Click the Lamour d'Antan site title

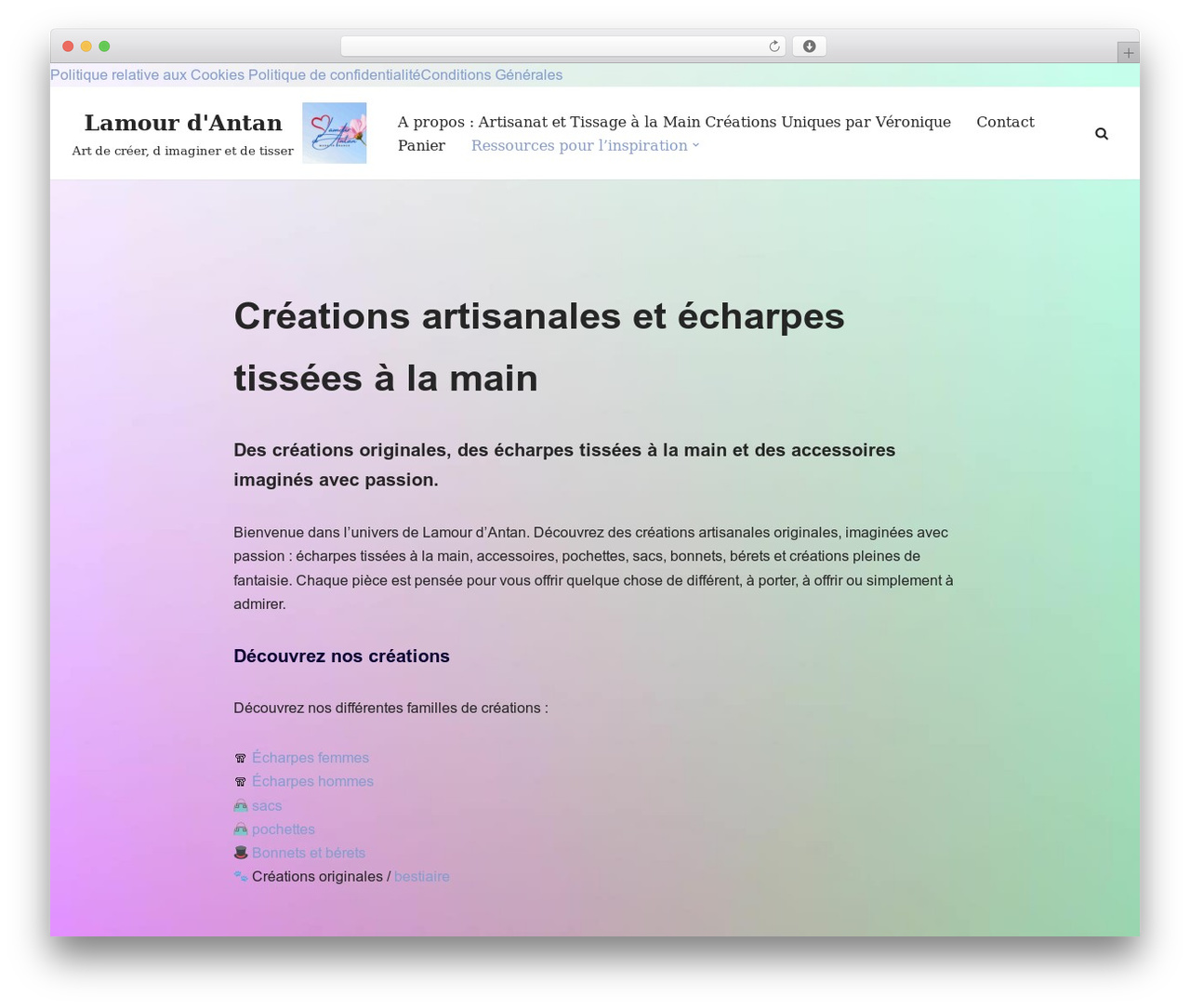coord(183,123)
